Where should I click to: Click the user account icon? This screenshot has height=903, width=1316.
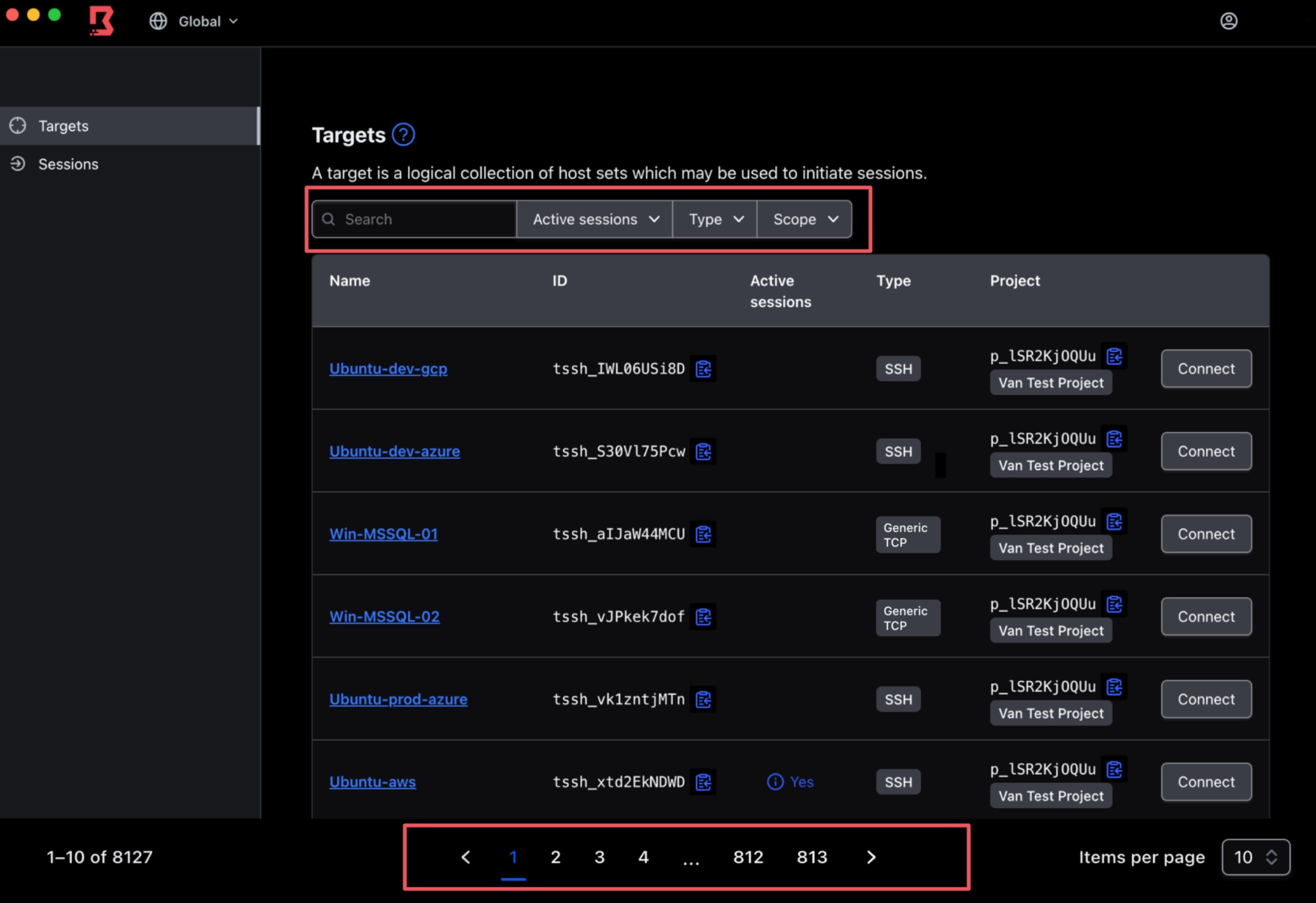[1229, 21]
